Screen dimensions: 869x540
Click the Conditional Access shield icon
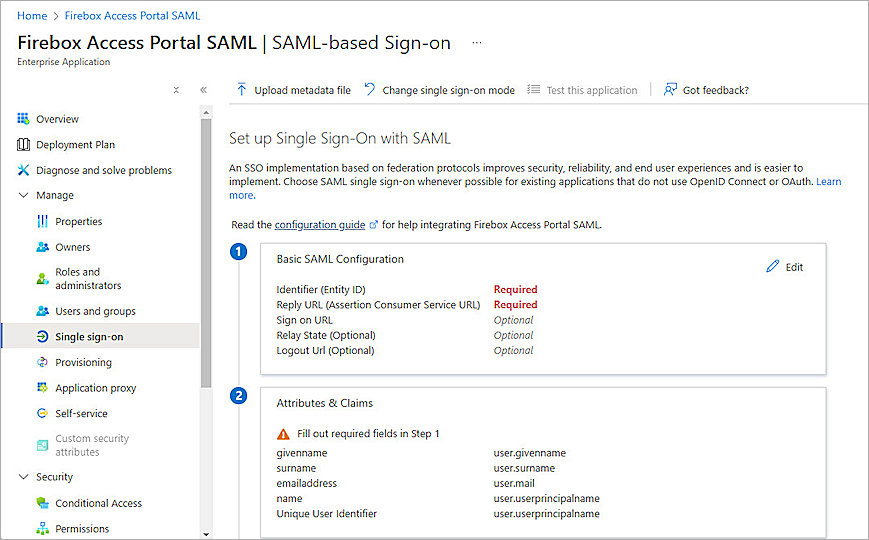click(42, 503)
